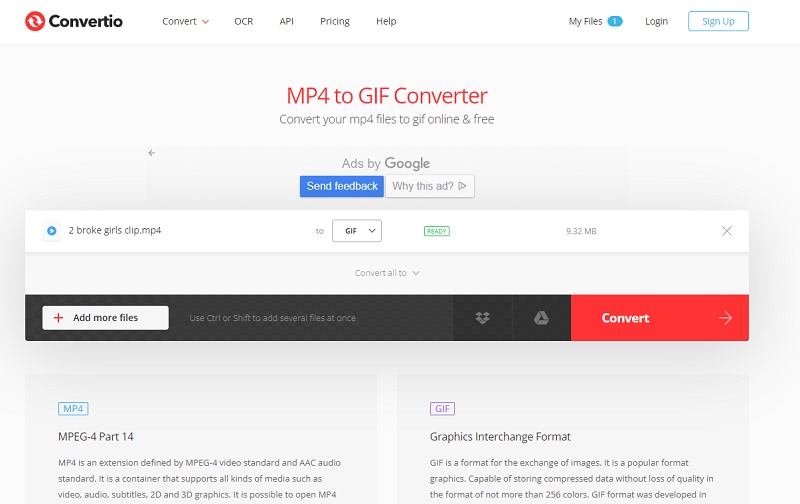
Task: Open the Help menu item
Action: (x=386, y=21)
